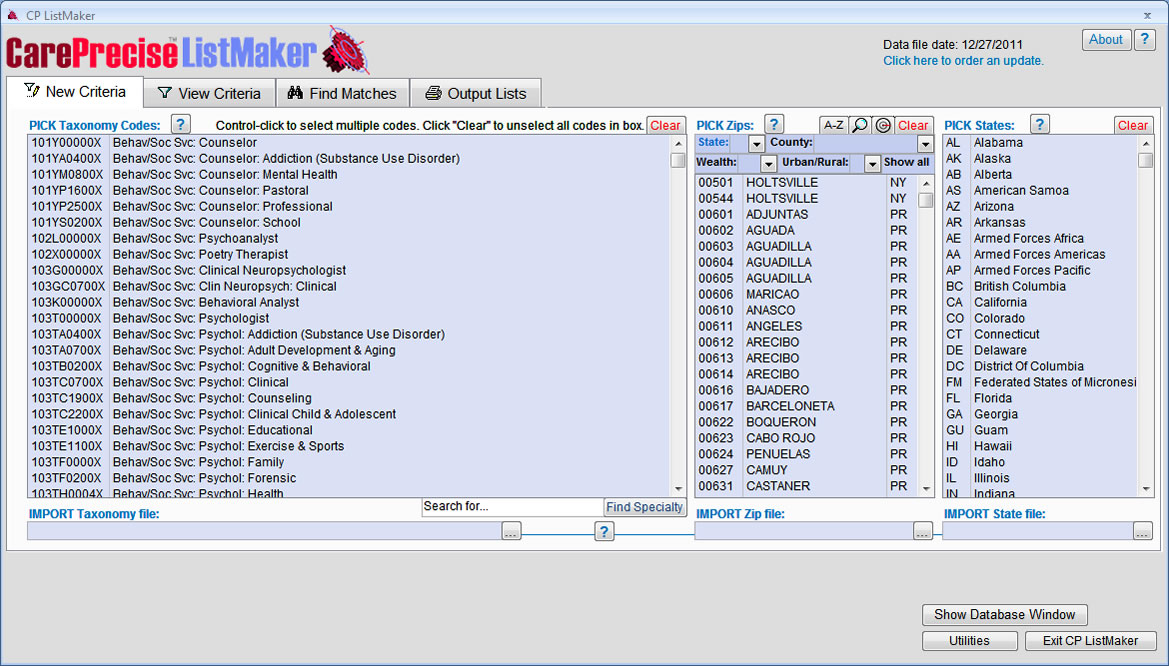
Task: Select zip 00601 ADJUNTAS
Action: click(x=807, y=215)
